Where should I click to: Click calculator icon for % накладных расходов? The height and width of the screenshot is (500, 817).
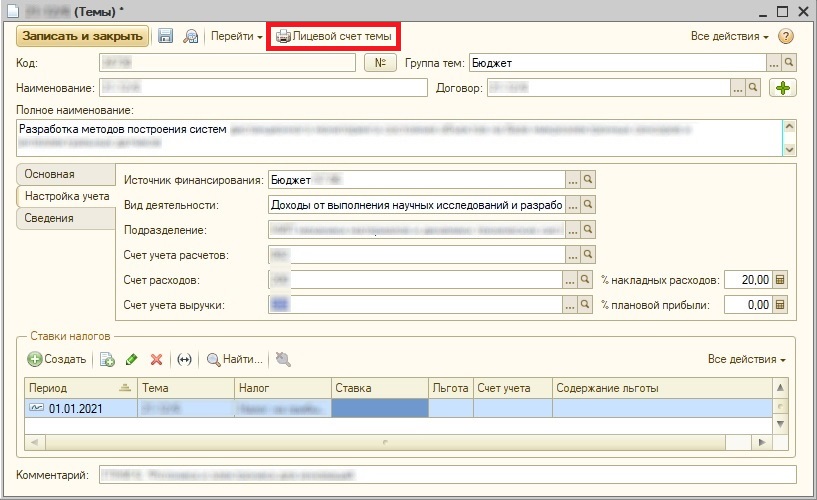pyautogui.click(x=782, y=279)
